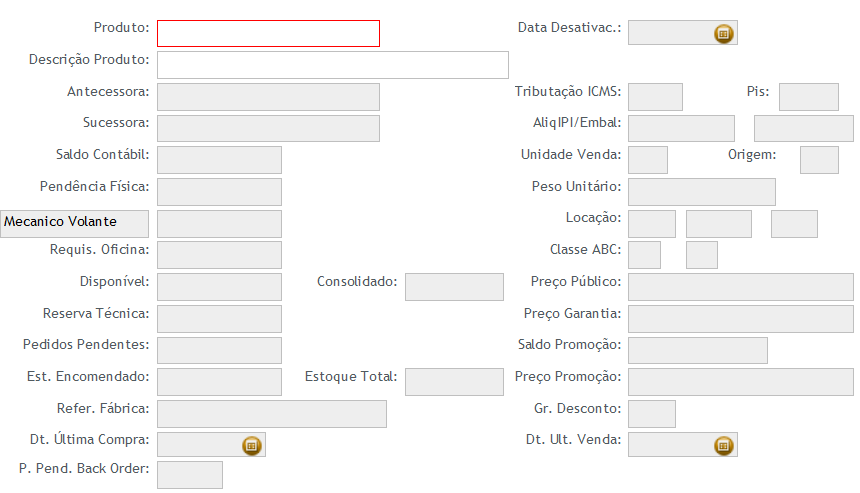Select the Pis field
The height and width of the screenshot is (493, 860).
809,97
